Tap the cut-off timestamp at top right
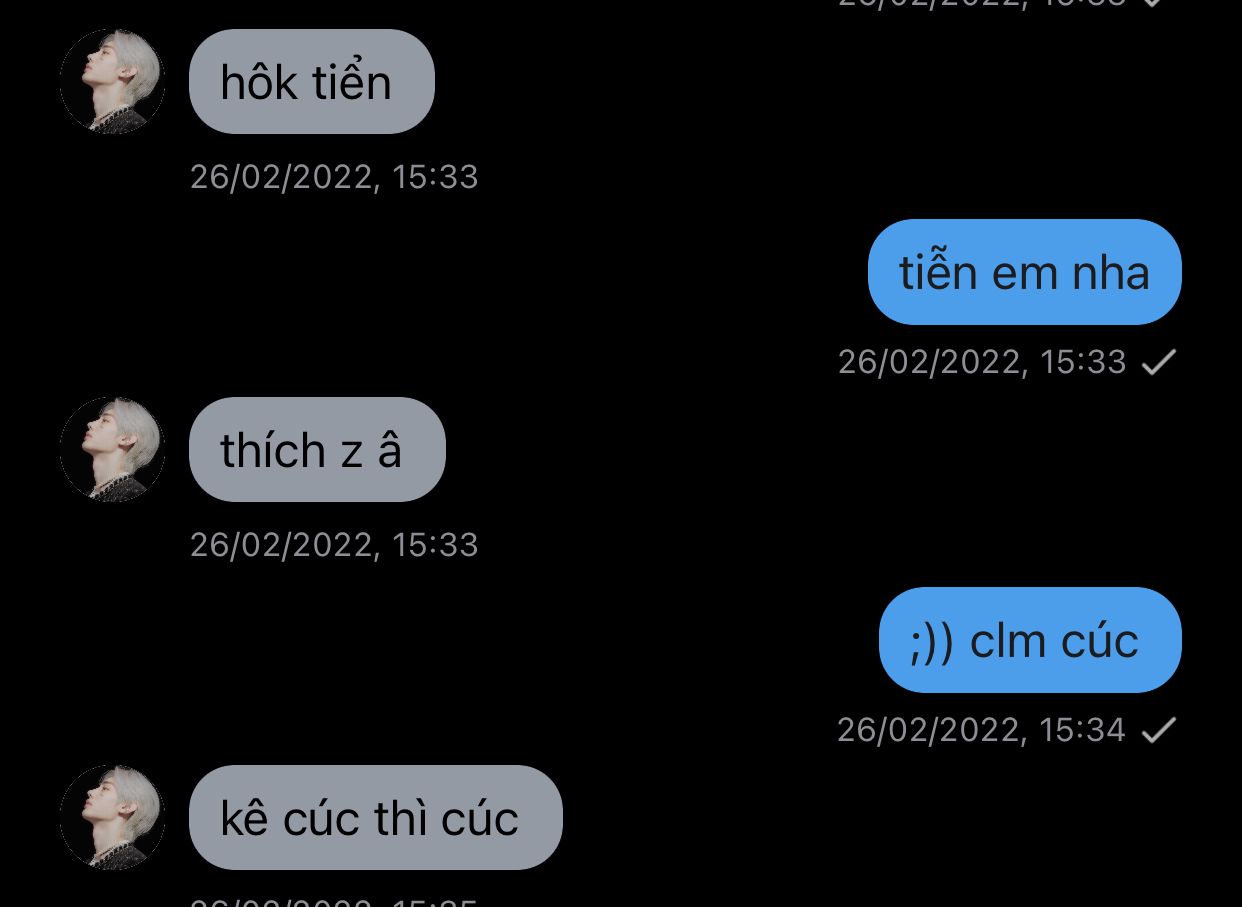This screenshot has height=907, width=1242. tap(982, 3)
